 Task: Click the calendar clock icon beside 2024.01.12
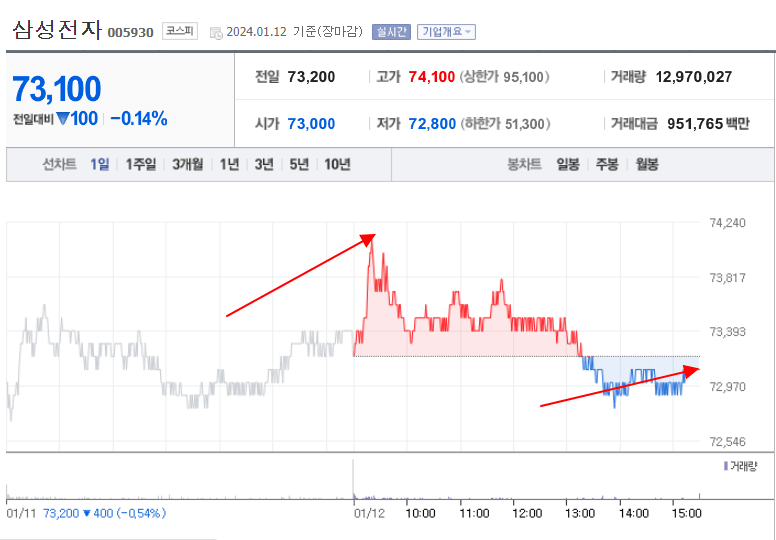click(x=216, y=33)
